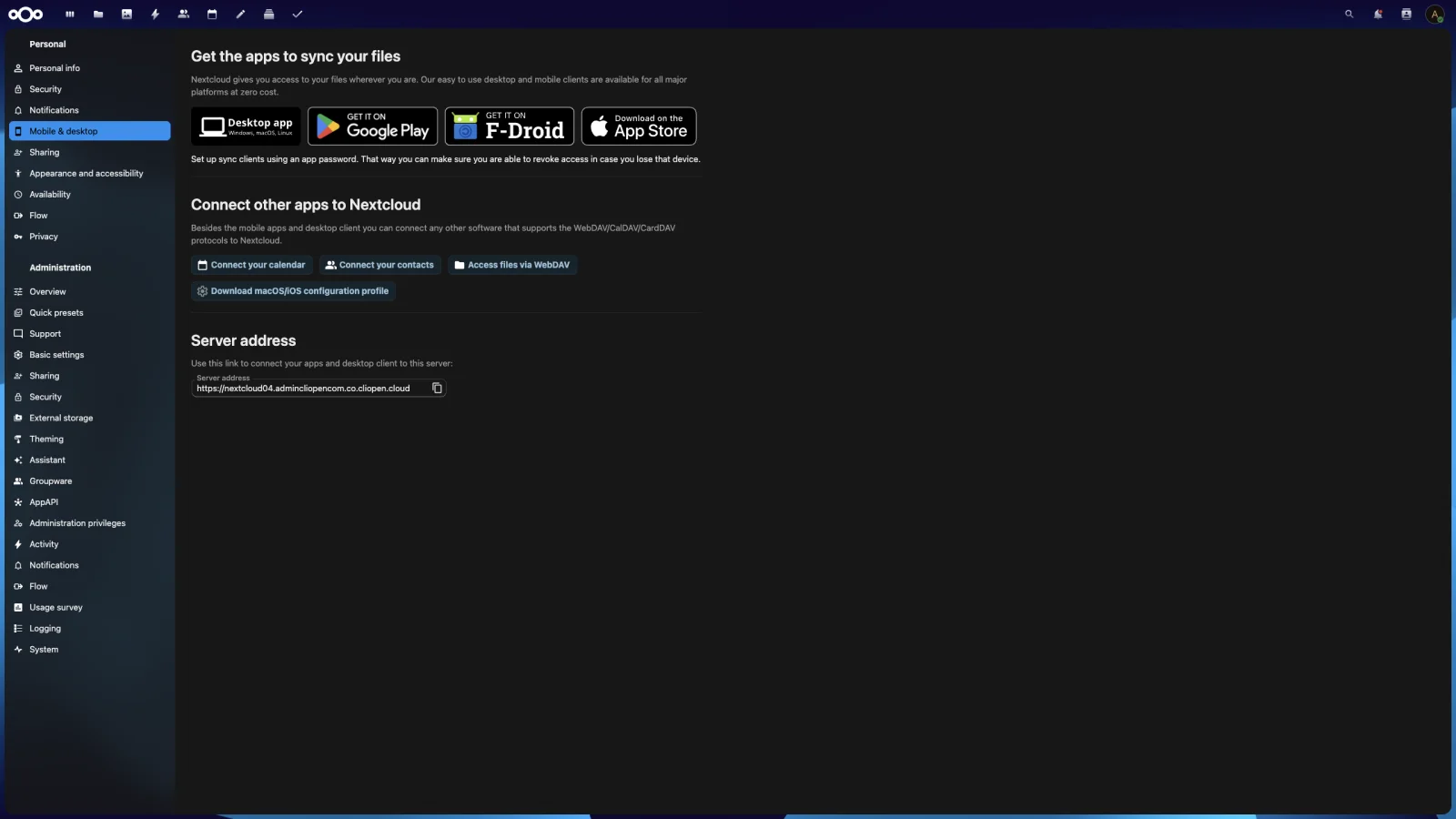Click the Get it on F-Droid badge
Viewport: 1456px width, 819px height.
point(510,126)
